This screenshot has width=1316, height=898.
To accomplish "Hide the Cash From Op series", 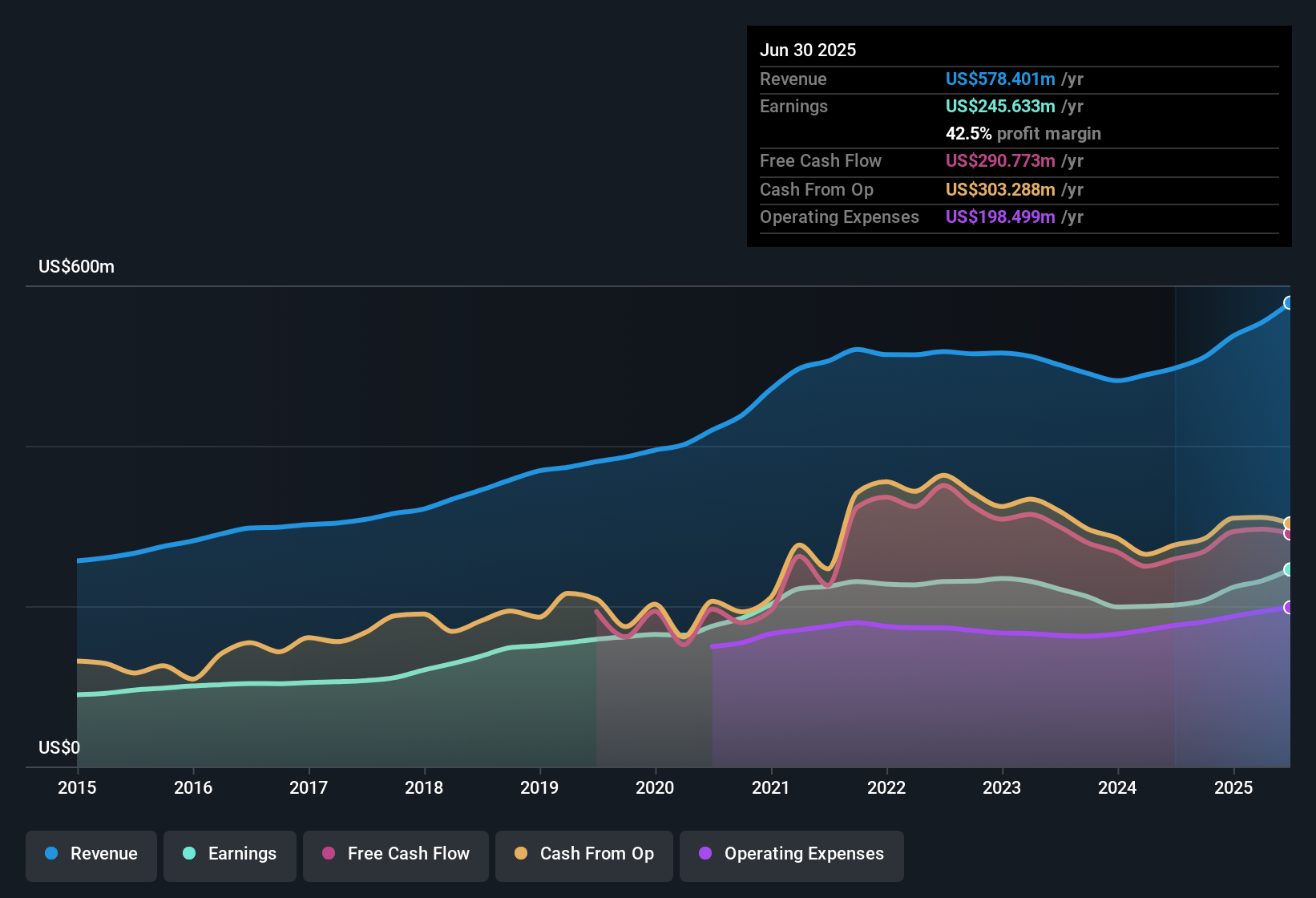I will (584, 856).
